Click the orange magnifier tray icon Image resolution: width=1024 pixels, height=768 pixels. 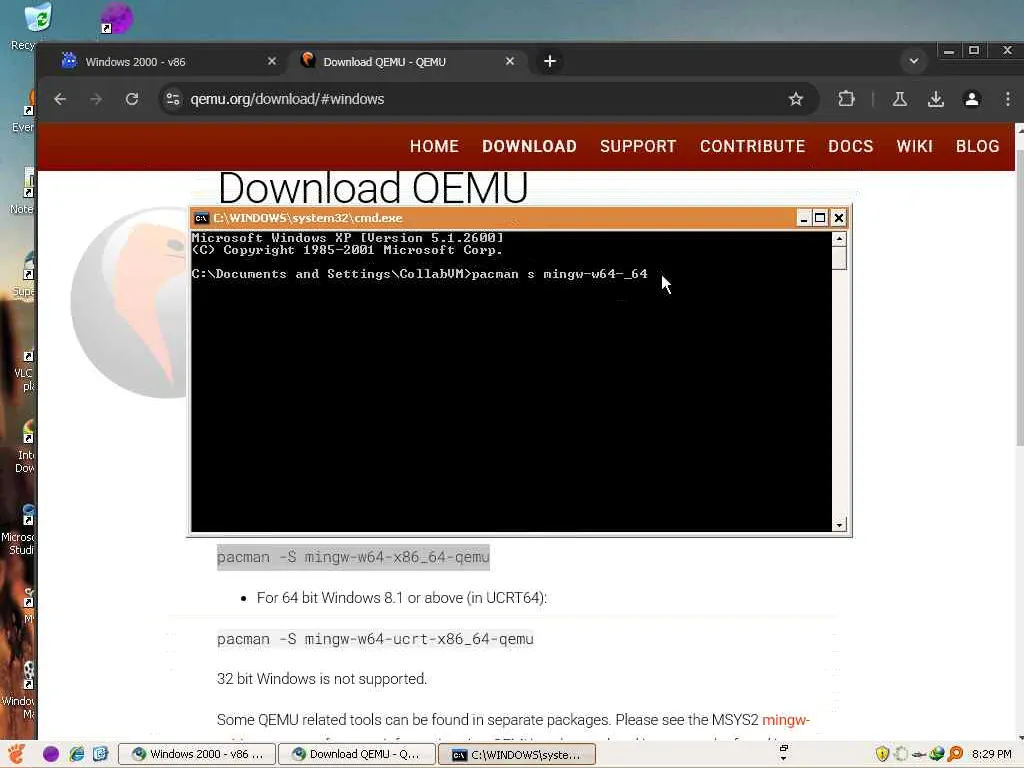tap(955, 754)
